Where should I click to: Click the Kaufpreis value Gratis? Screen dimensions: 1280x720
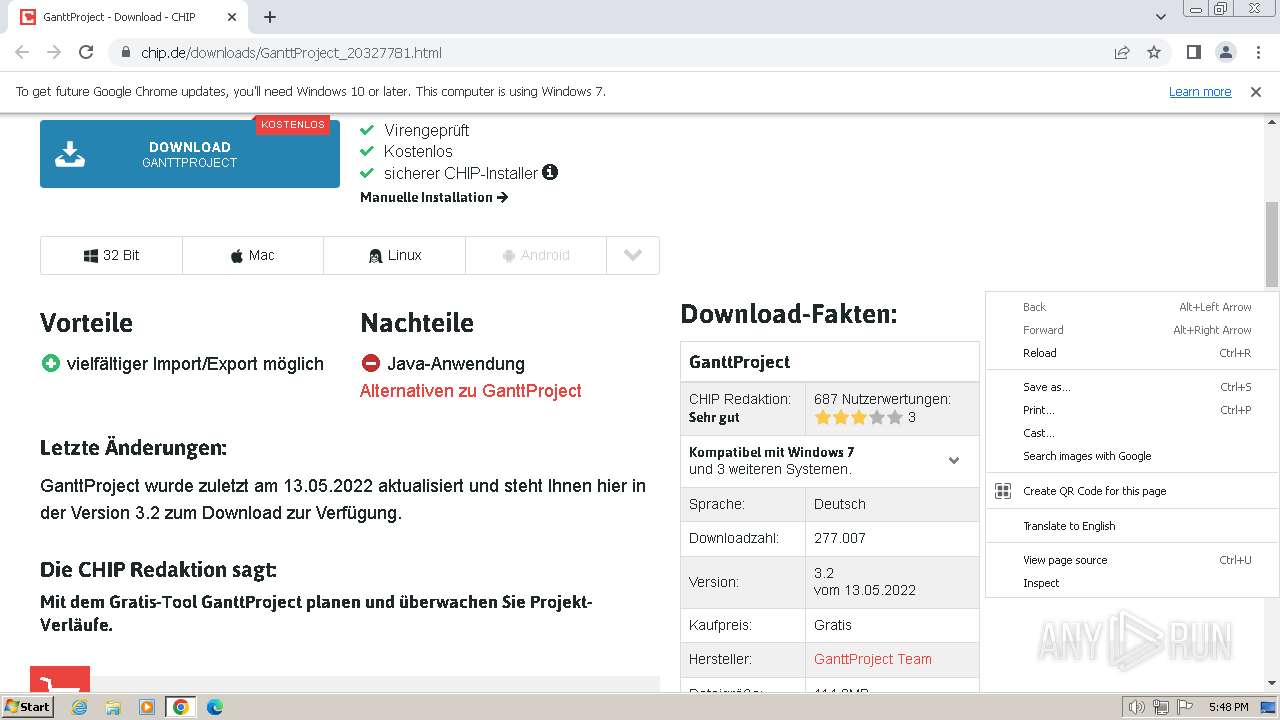pyautogui.click(x=833, y=625)
